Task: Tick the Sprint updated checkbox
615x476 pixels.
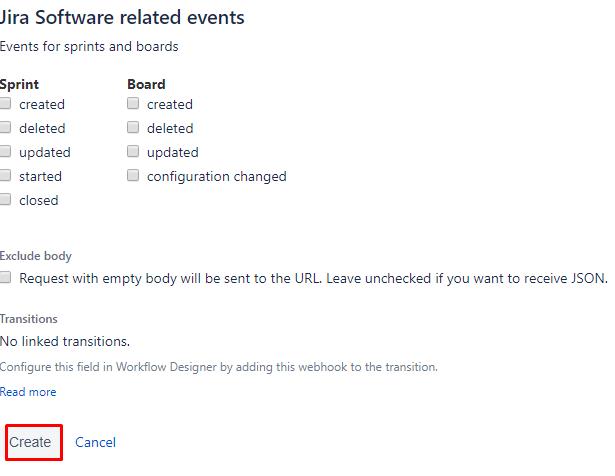Action: click(5, 151)
